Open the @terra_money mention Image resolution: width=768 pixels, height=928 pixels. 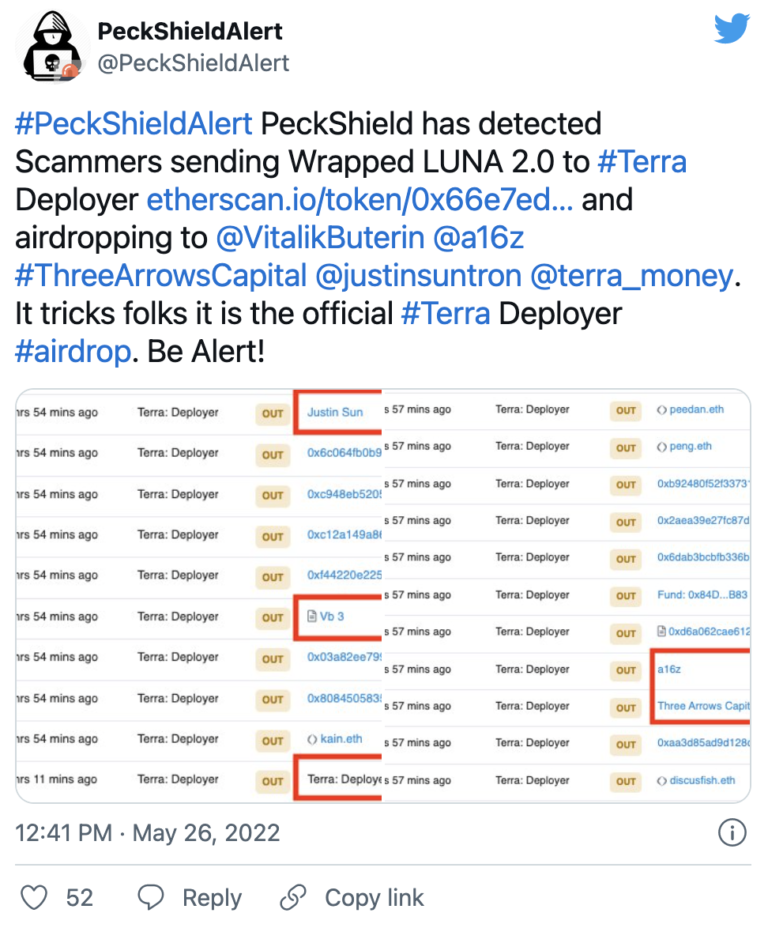[632, 275]
